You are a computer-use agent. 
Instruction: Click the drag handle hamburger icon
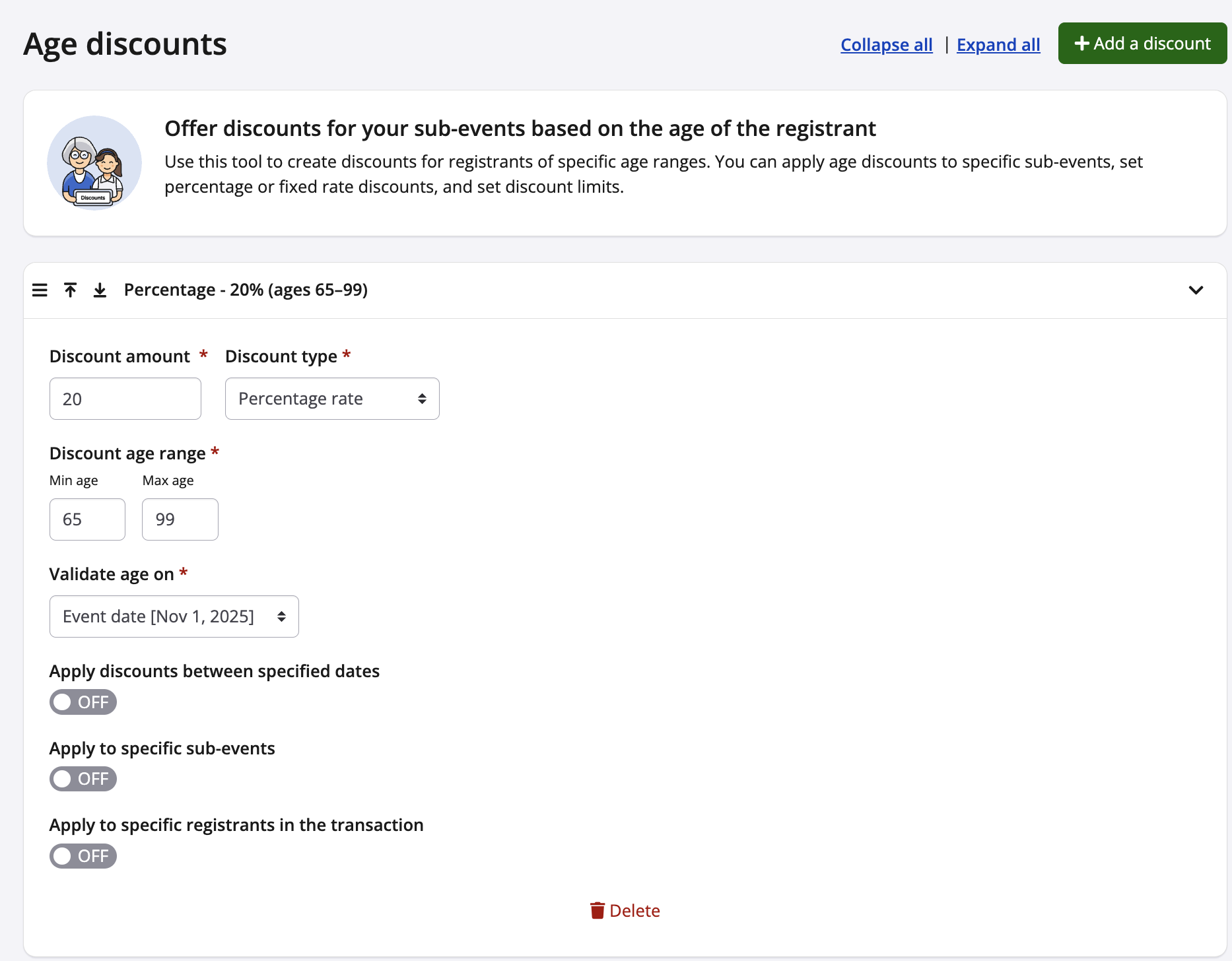coord(40,290)
